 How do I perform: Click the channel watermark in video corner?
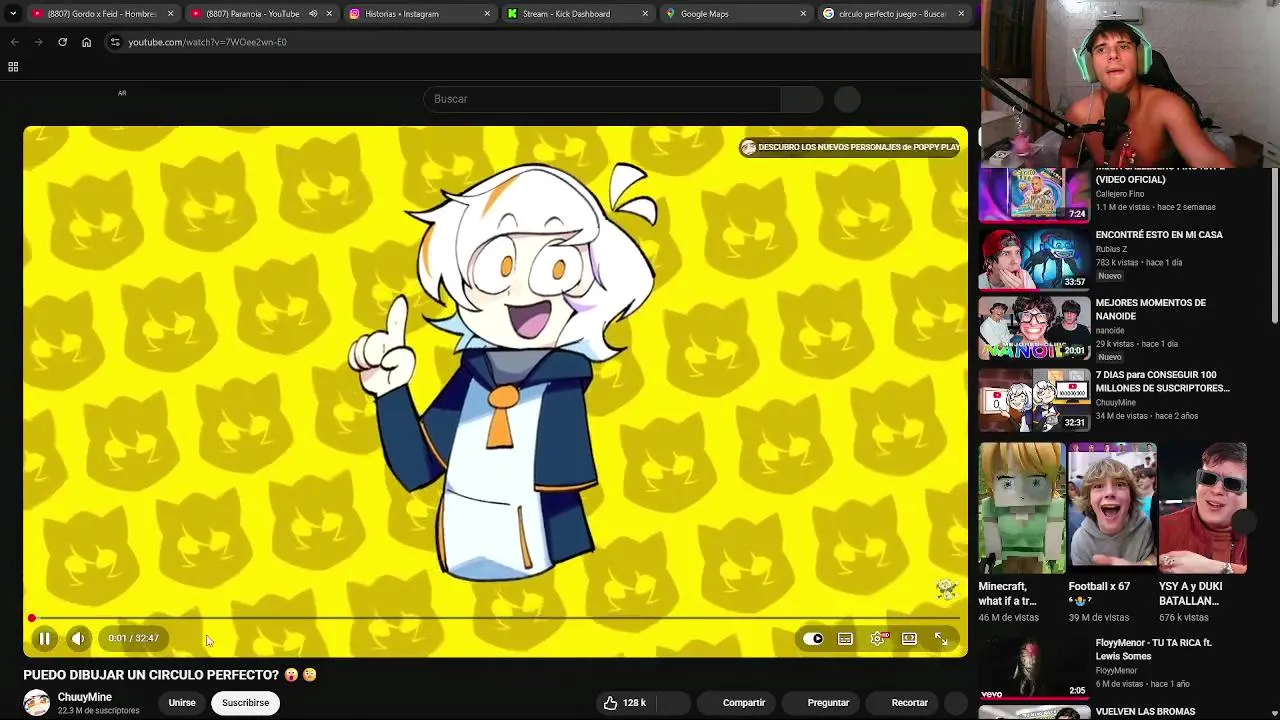coord(946,589)
